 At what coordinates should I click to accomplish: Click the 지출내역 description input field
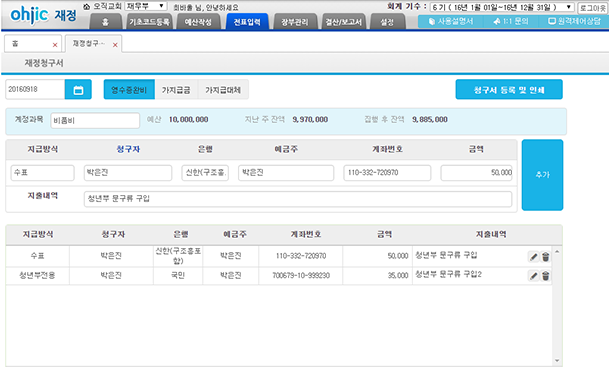pyautogui.click(x=298, y=199)
